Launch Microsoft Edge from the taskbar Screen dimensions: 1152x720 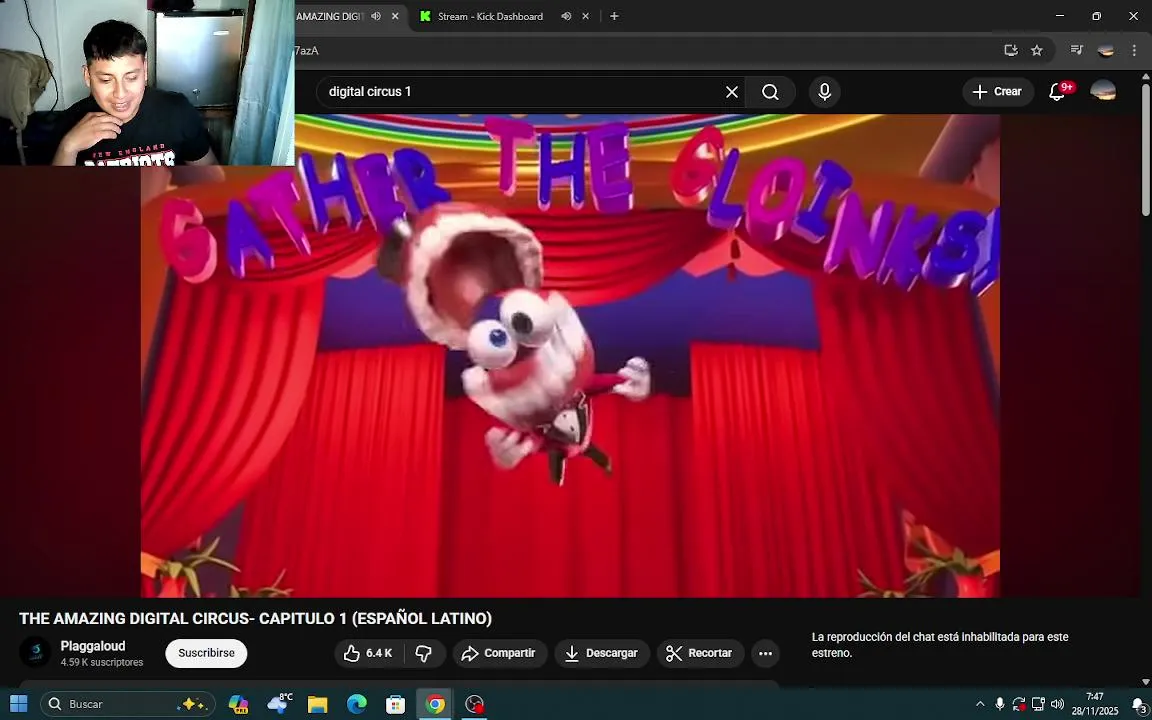click(x=356, y=704)
